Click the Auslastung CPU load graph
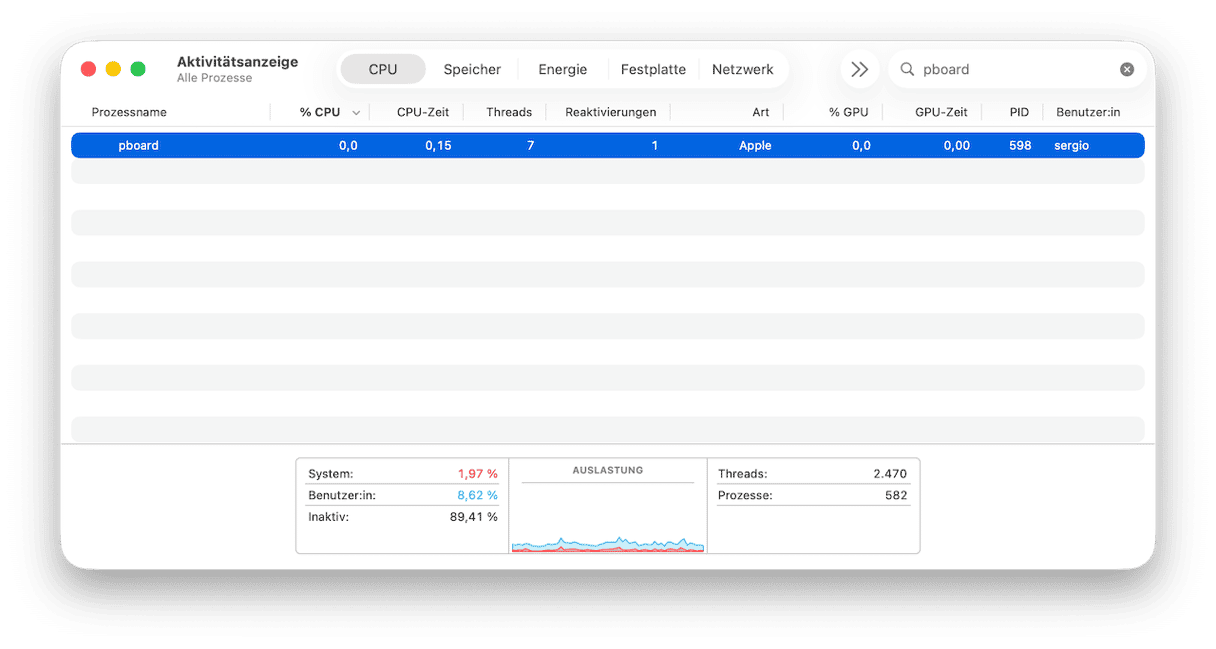Image resolution: width=1216 pixels, height=649 pixels. click(607, 520)
